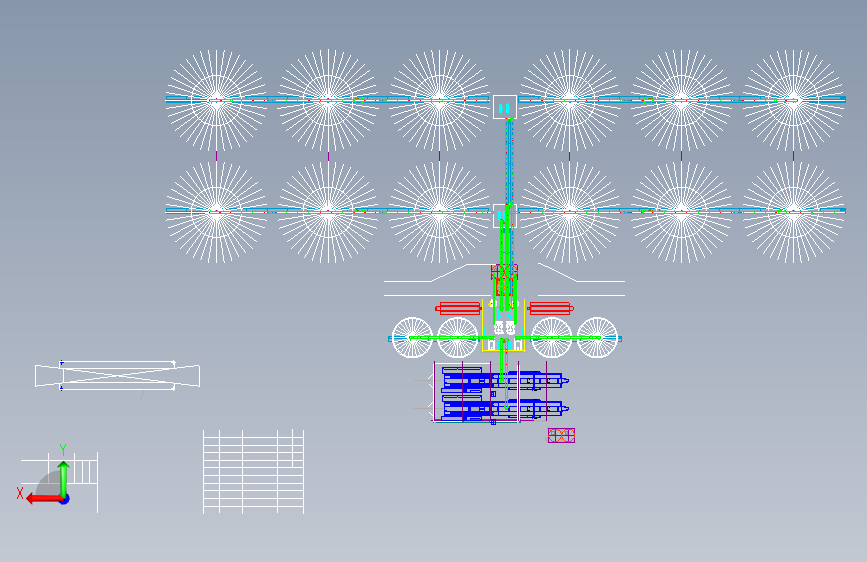Select the leftmost small spoked wheel in lower row
The image size is (867, 562).
click(412, 337)
